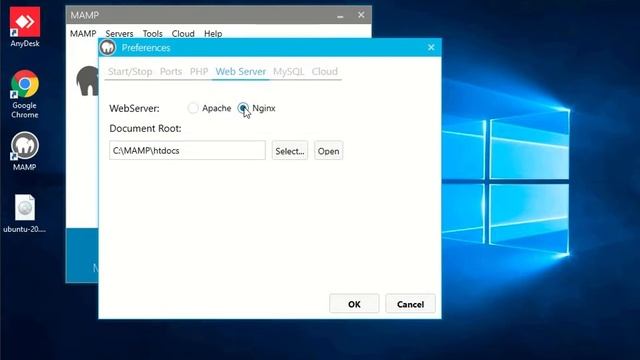Select the Apache web server option
This screenshot has height=360, width=640.
point(209,108)
